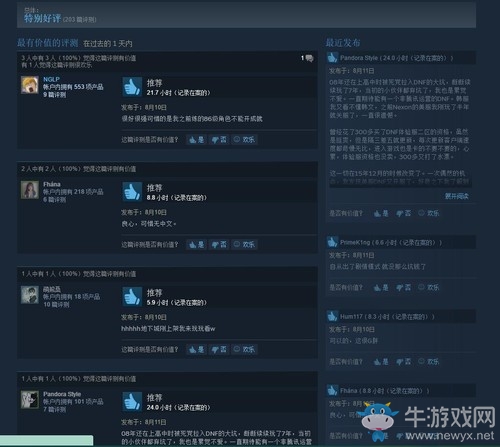Expand Pandora Style's recent review with 展开阅读
The width and height of the screenshot is (500, 447).
457,196
